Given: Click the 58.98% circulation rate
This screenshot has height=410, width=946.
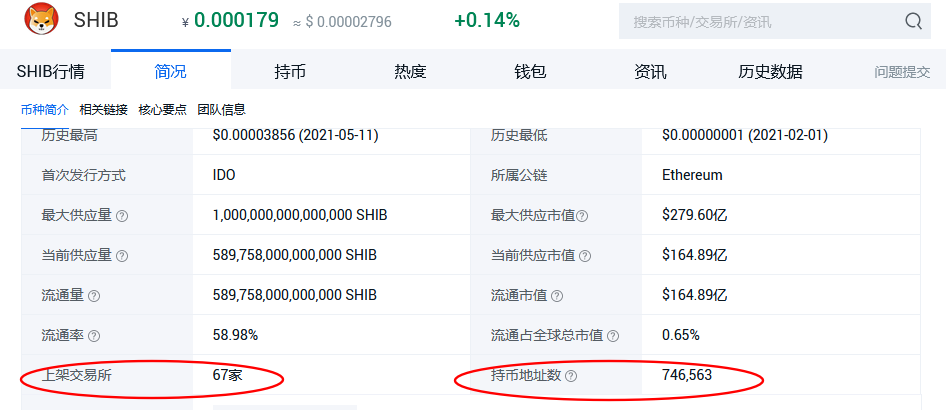Looking at the screenshot, I should [235, 335].
